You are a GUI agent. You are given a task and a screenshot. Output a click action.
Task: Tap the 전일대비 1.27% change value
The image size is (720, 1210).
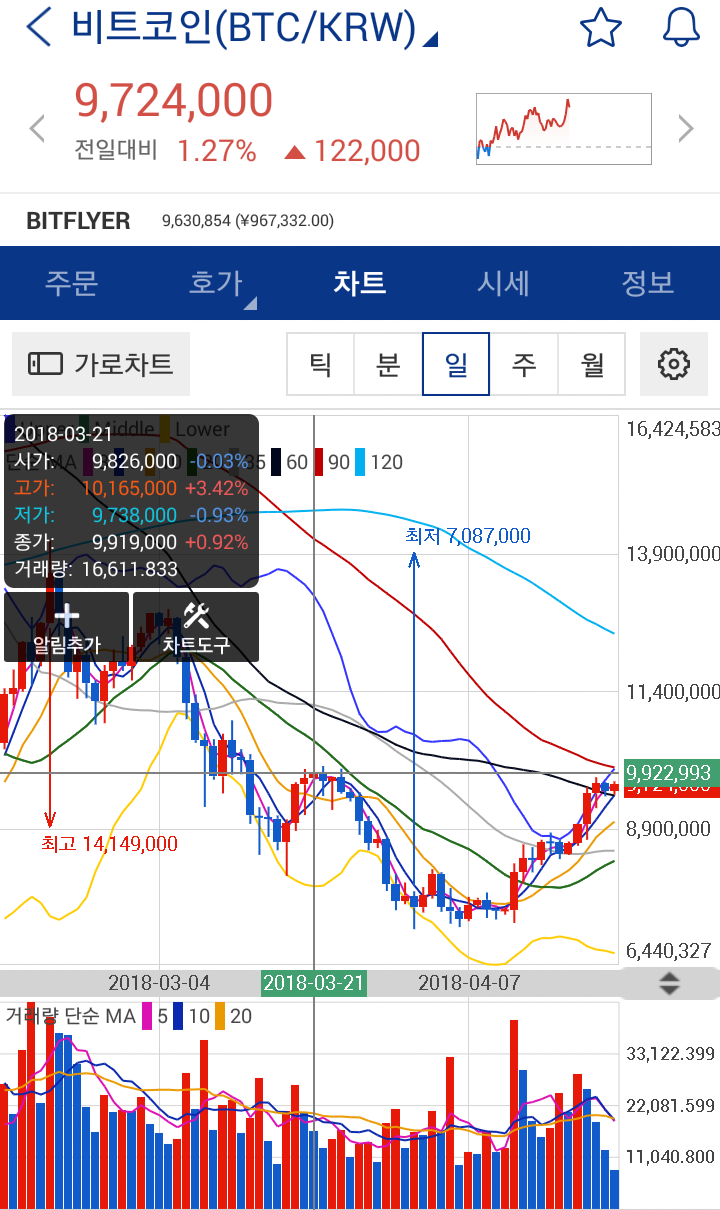pos(217,151)
